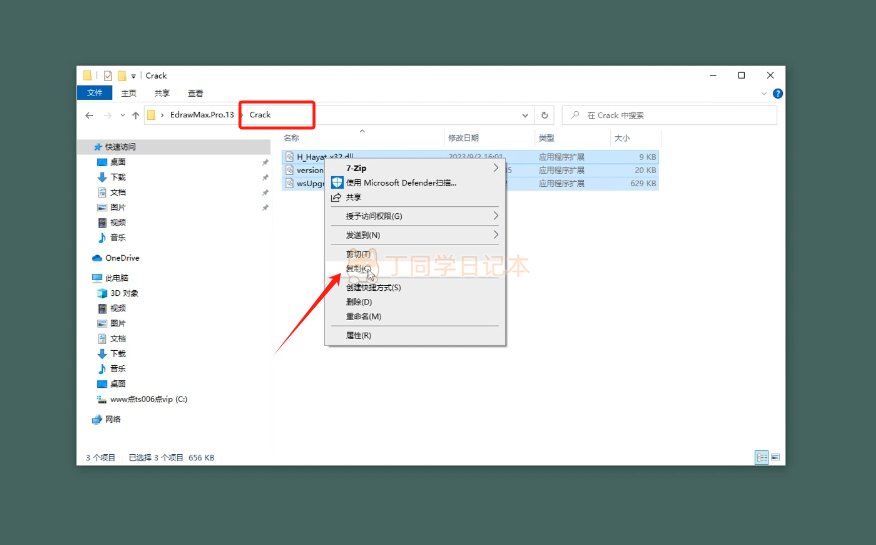Open 发送到(N) submenu

pyautogui.click(x=415, y=235)
